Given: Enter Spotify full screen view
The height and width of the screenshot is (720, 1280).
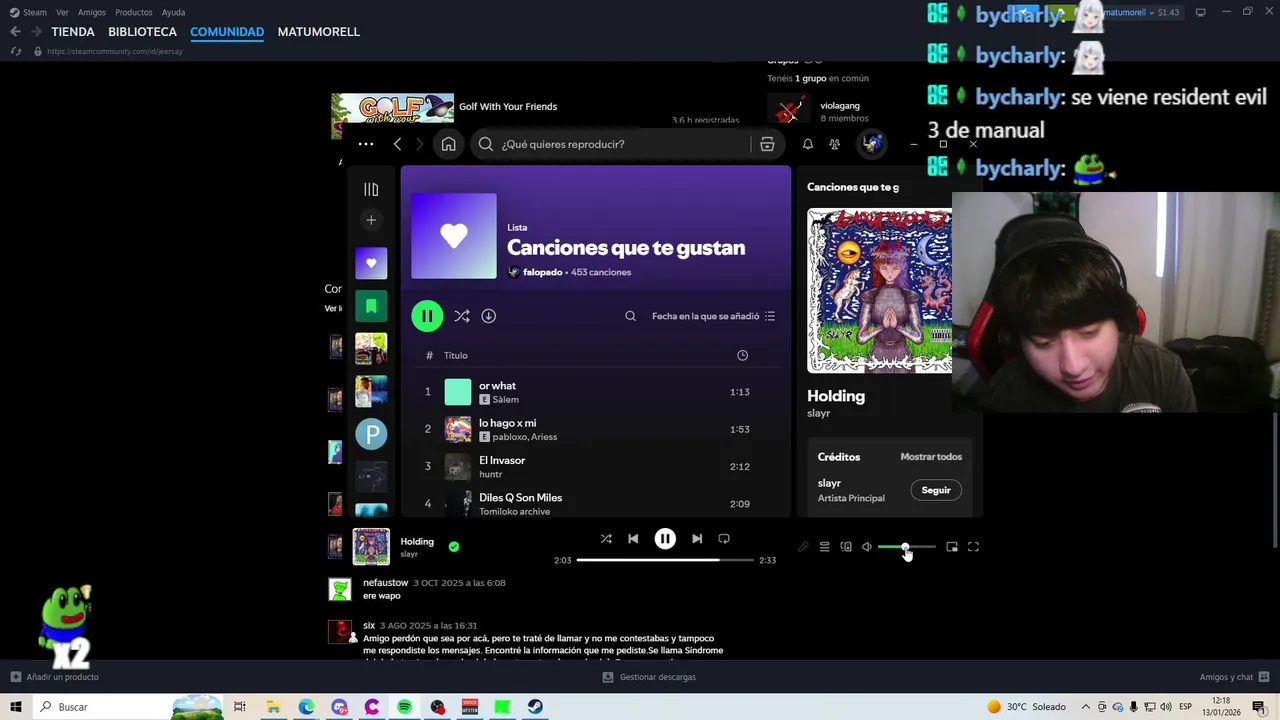Looking at the screenshot, I should pos(973,547).
